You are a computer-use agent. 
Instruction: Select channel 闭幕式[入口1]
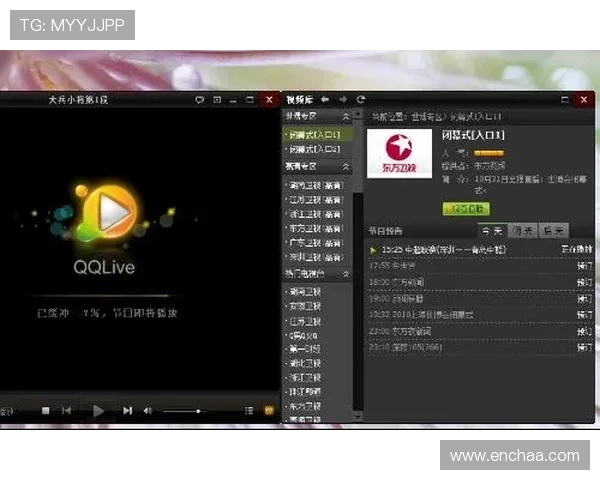[317, 135]
